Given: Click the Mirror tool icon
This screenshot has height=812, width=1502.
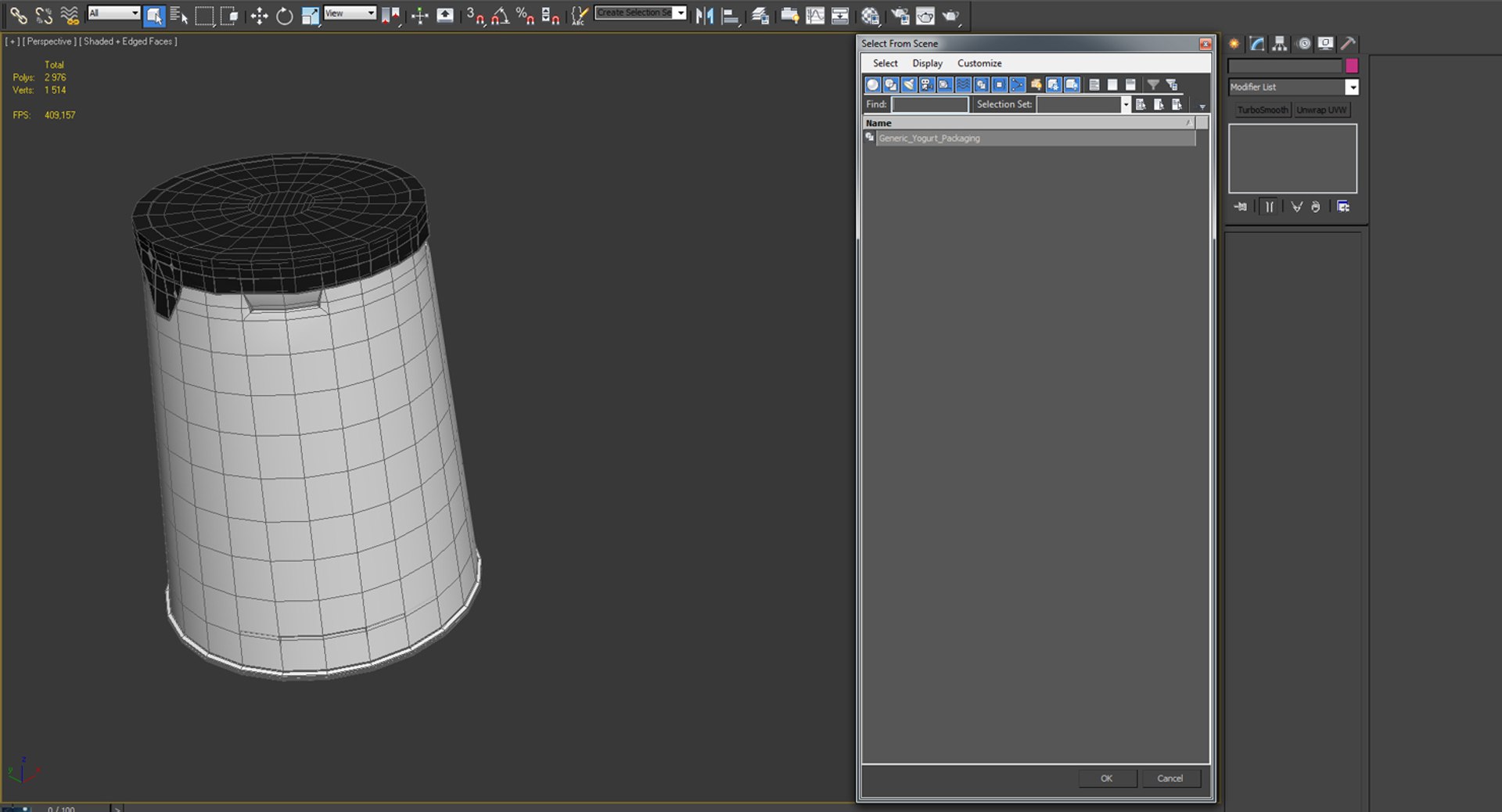Looking at the screenshot, I should [x=704, y=16].
